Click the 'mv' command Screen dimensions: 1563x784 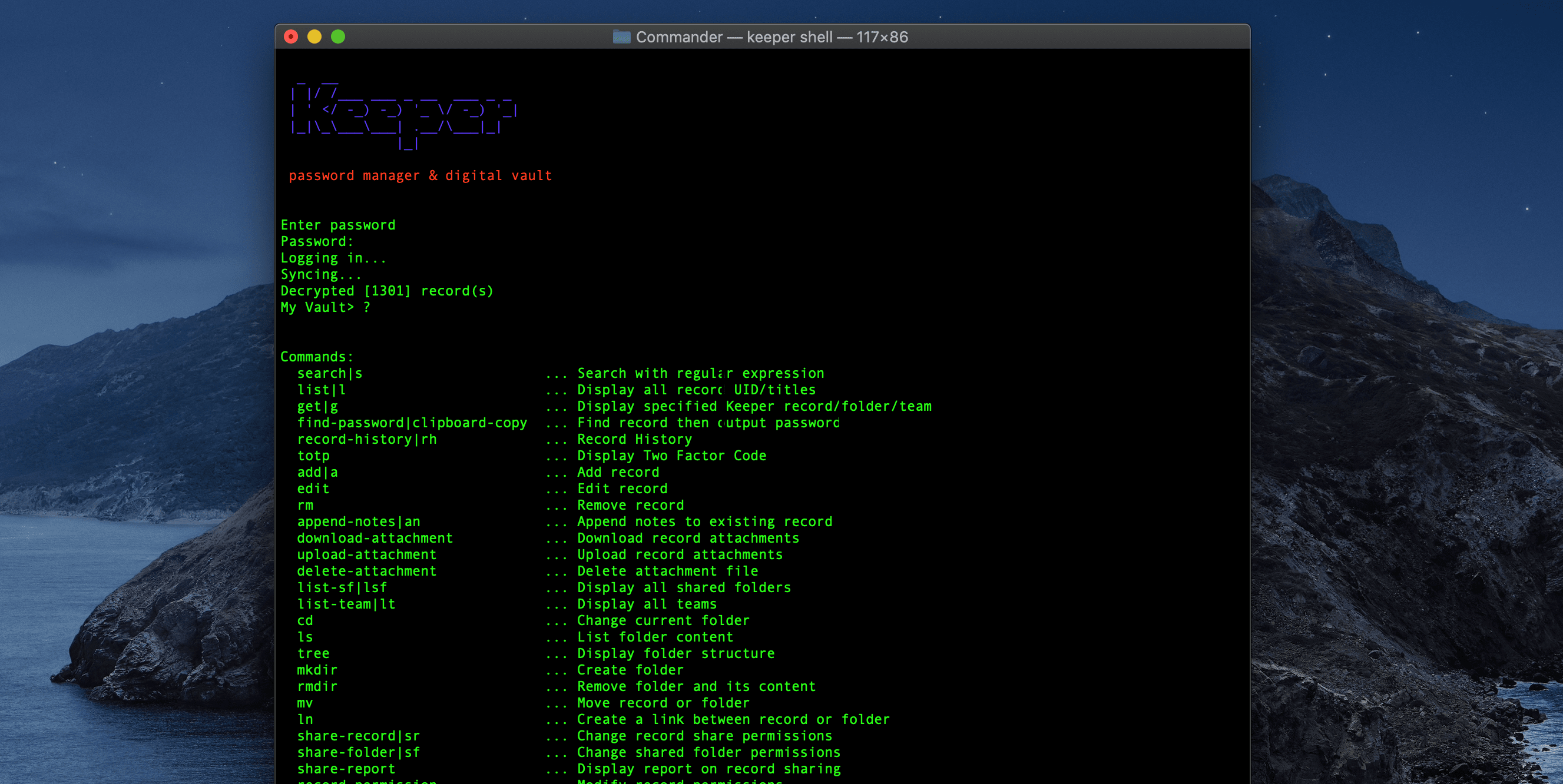[305, 703]
